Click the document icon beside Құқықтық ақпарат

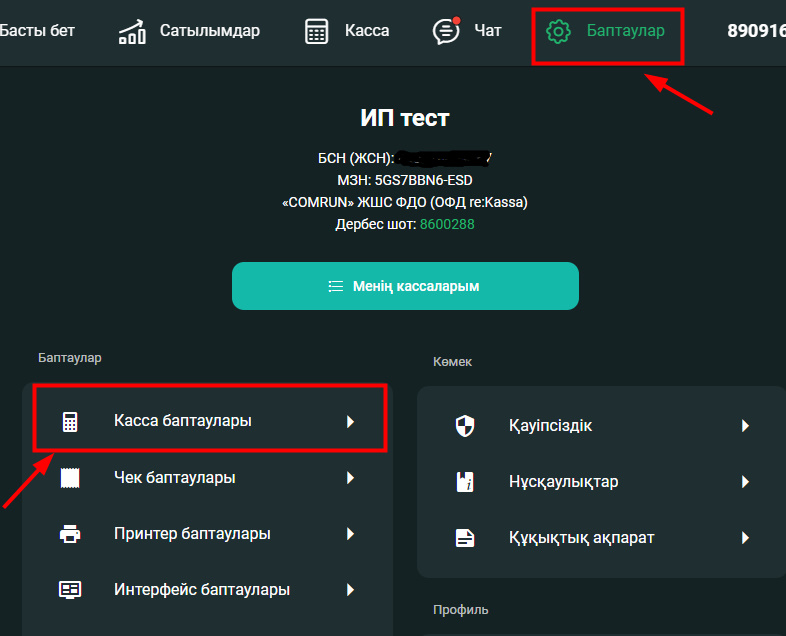465,538
